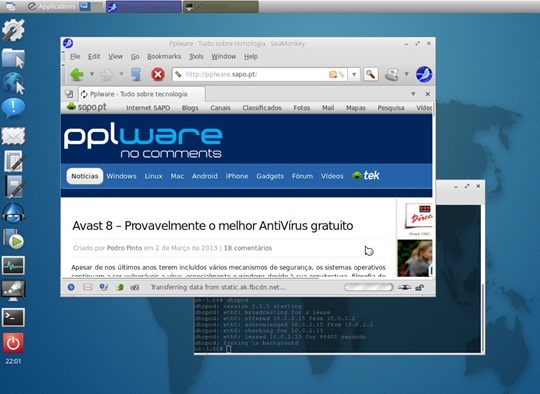540x394 pixels.
Task: Click the page loading progress bar
Action: (368, 287)
